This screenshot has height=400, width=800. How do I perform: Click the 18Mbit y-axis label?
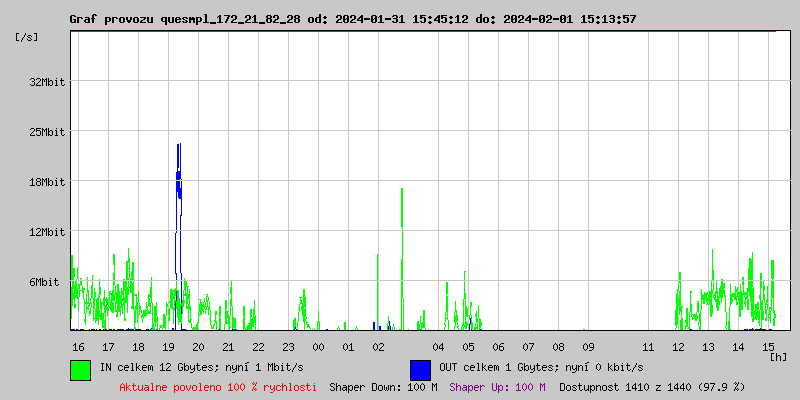[x=47, y=182]
